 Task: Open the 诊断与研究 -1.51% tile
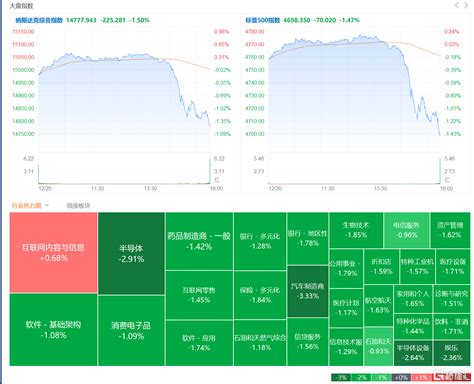click(x=452, y=299)
